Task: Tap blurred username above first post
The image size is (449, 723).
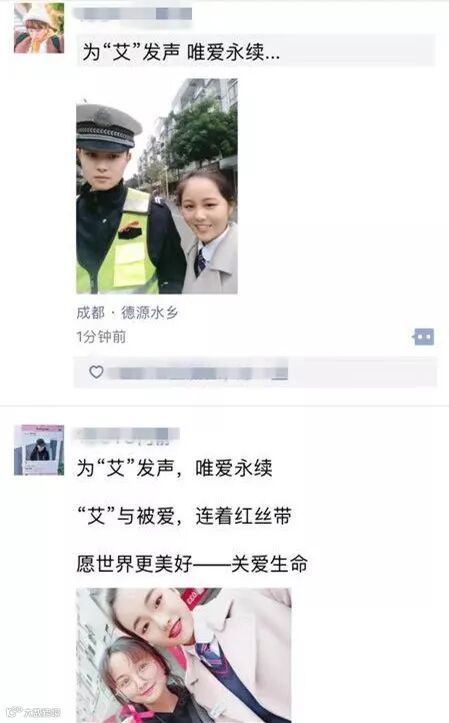Action: tap(134, 13)
